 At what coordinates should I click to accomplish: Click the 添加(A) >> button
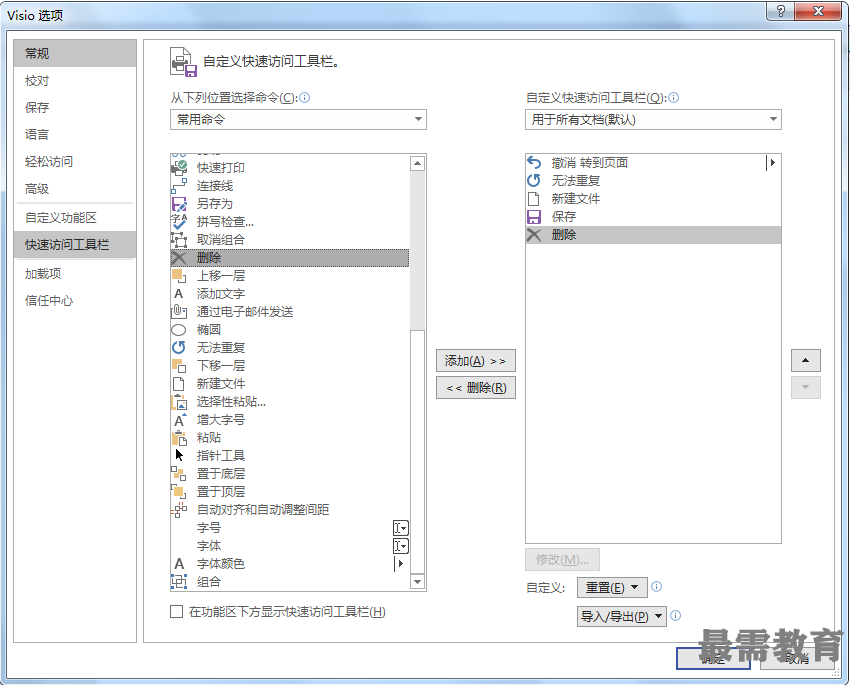click(x=475, y=361)
